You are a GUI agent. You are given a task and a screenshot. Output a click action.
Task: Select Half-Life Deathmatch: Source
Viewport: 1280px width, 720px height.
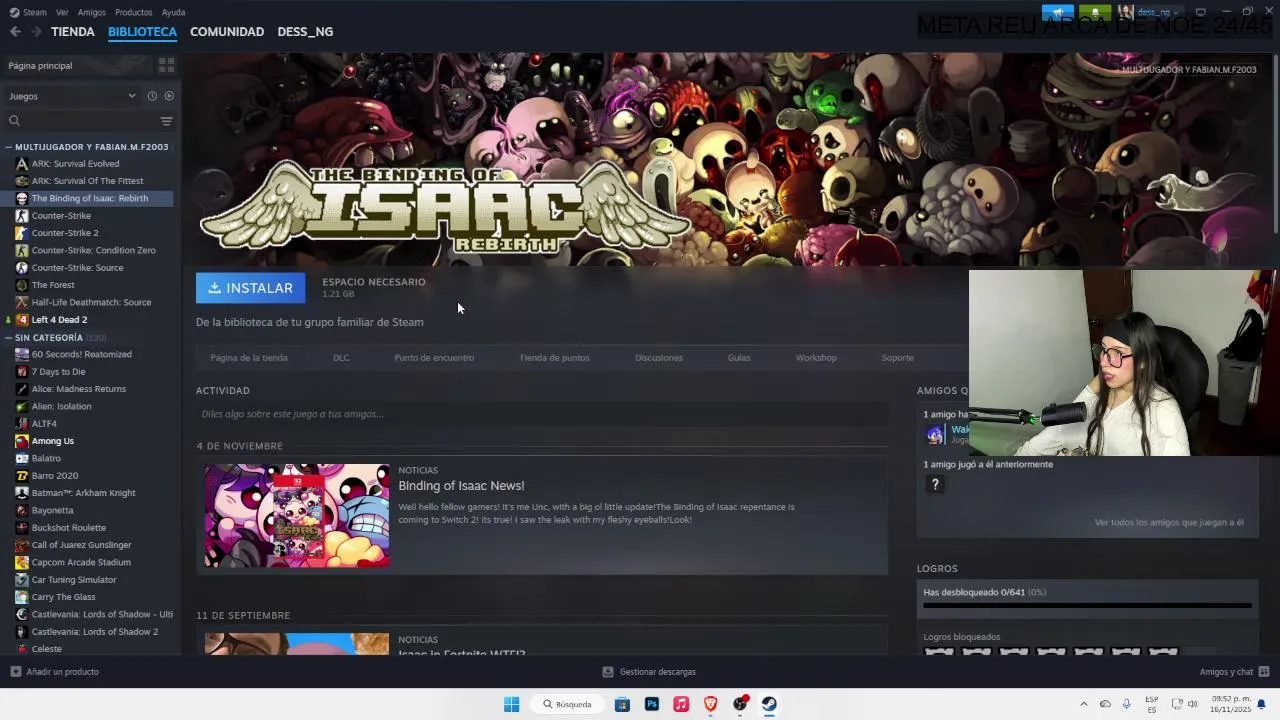tap(91, 303)
